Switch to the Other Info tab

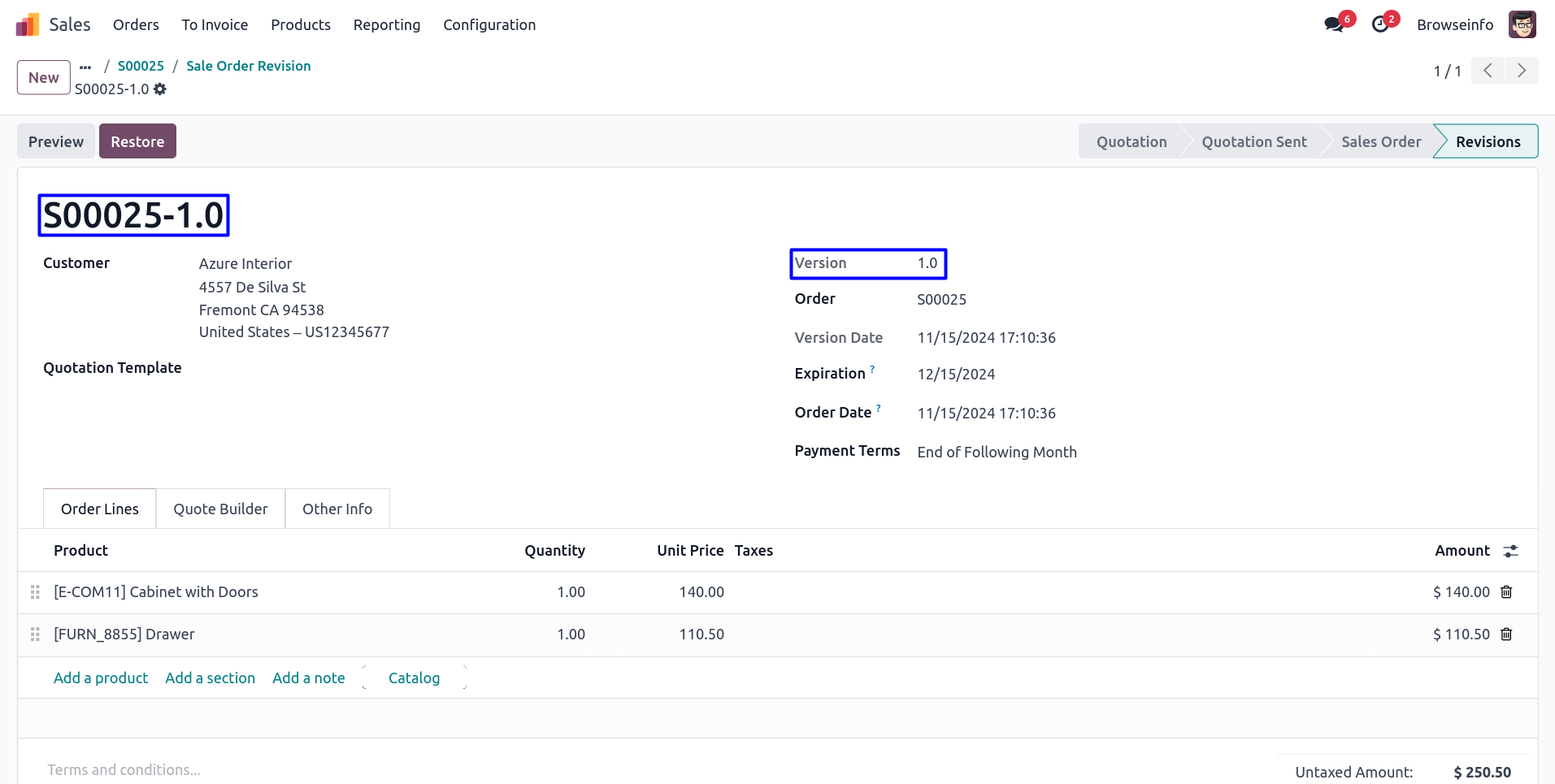coord(337,509)
